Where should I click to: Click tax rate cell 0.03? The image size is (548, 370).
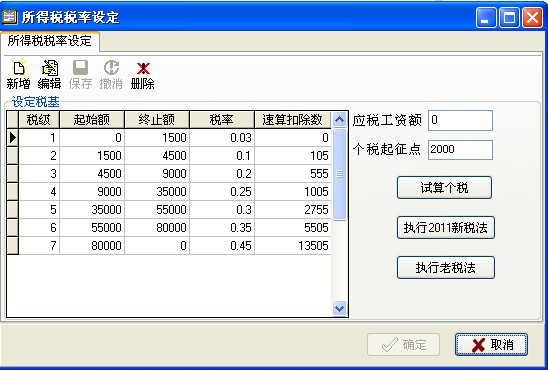click(222, 138)
